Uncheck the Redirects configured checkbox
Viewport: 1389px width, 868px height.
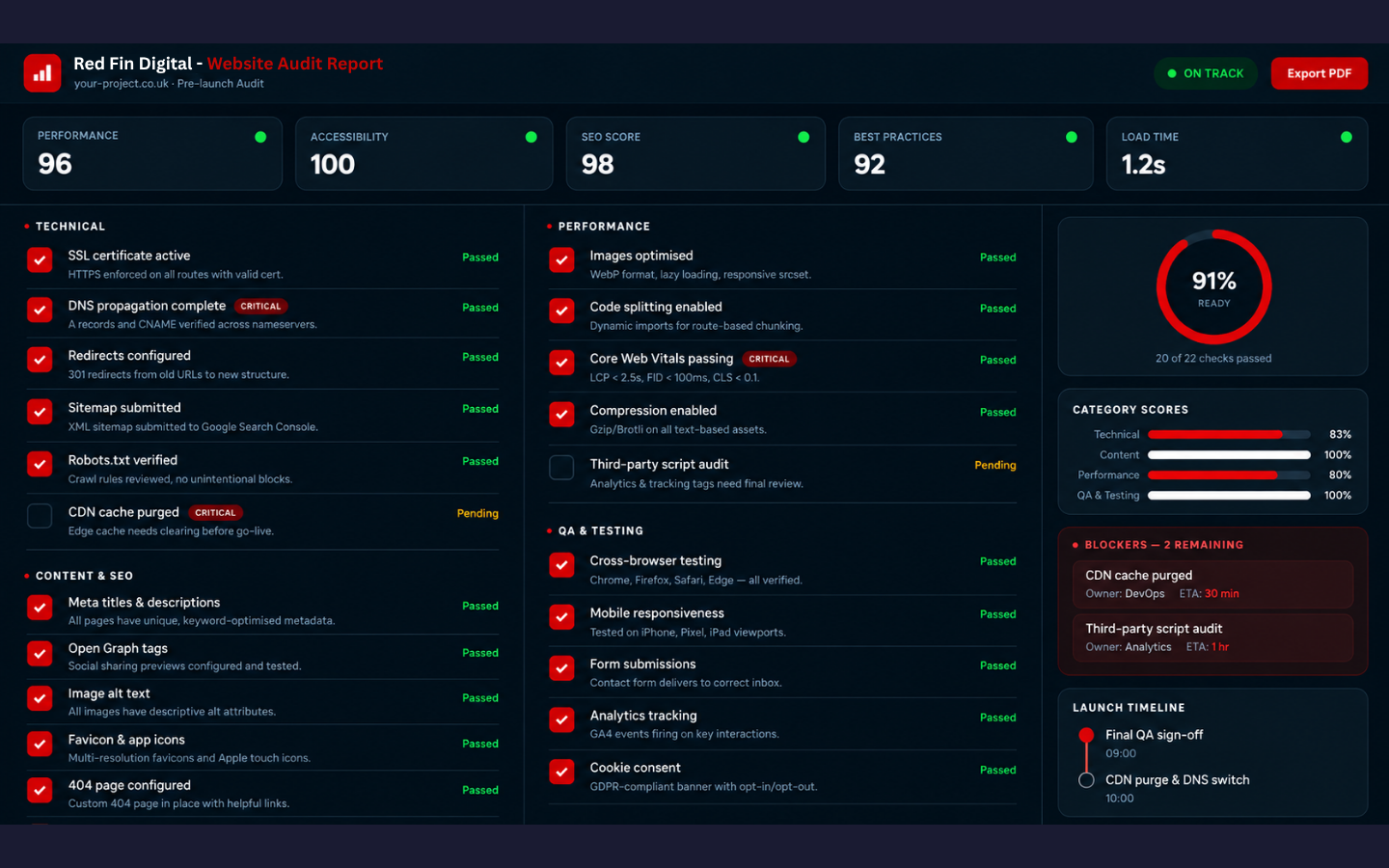tap(40, 361)
